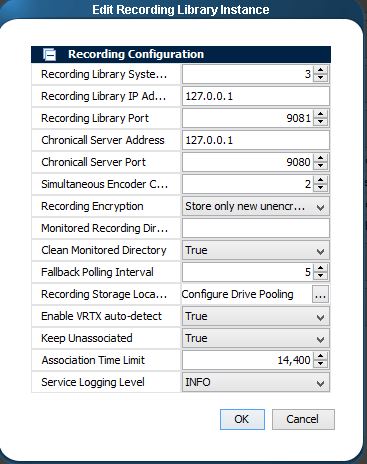Click the Recording Configuration header title
The image size is (367, 464).
(x=136, y=54)
